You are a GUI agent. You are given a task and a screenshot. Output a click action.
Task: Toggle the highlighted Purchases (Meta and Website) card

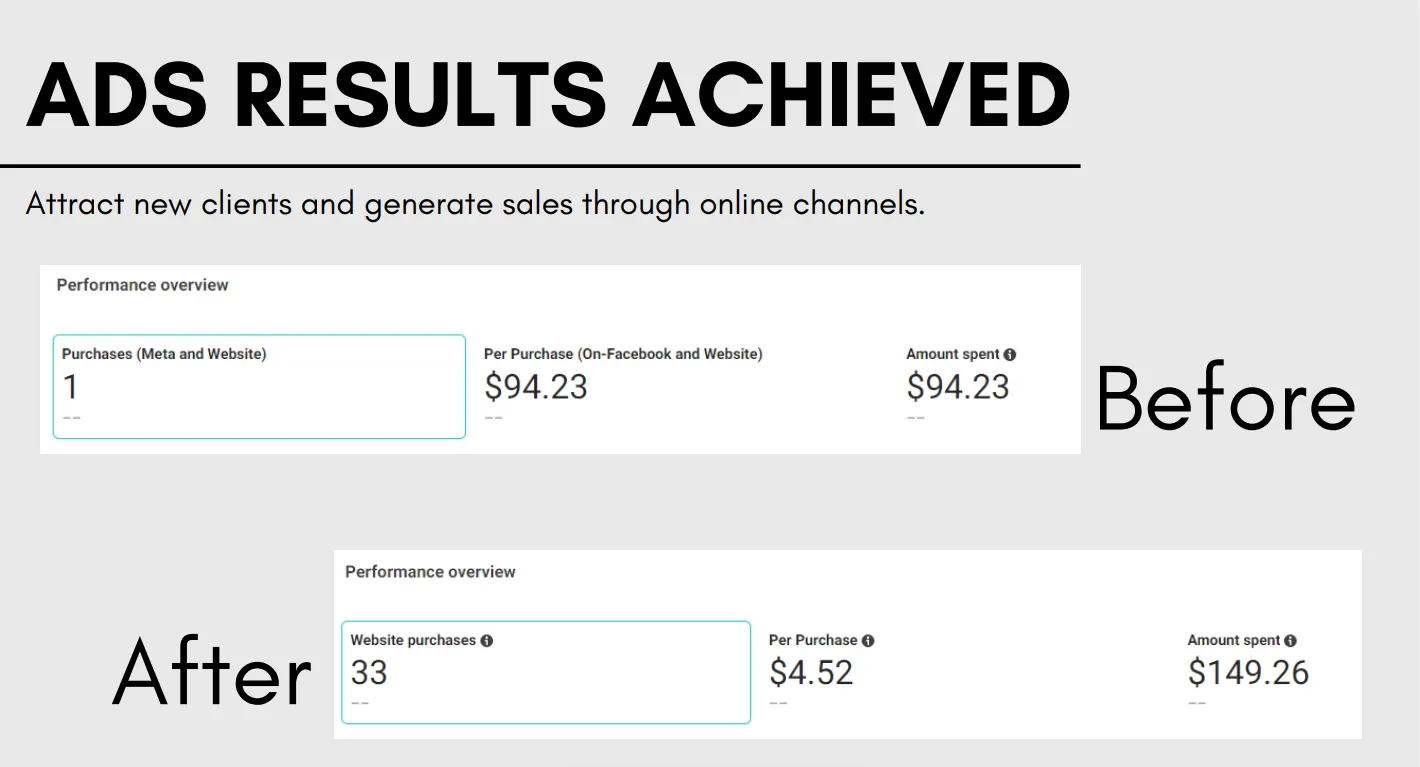[258, 386]
